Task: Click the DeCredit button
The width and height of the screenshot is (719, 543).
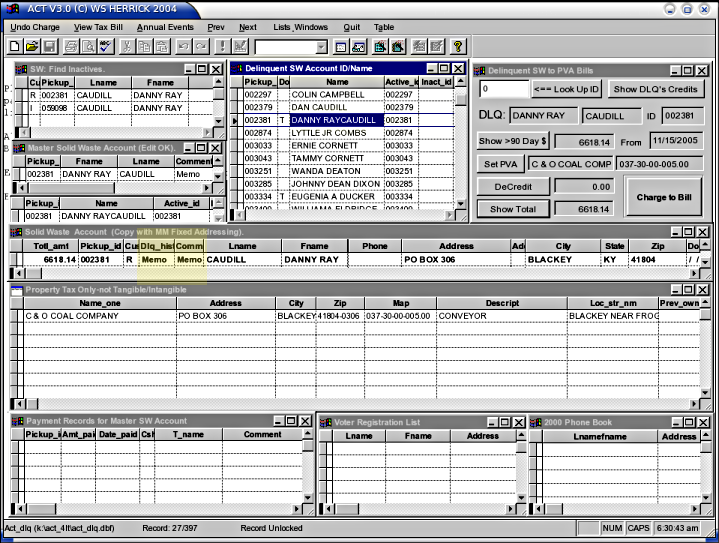Action: click(x=513, y=187)
